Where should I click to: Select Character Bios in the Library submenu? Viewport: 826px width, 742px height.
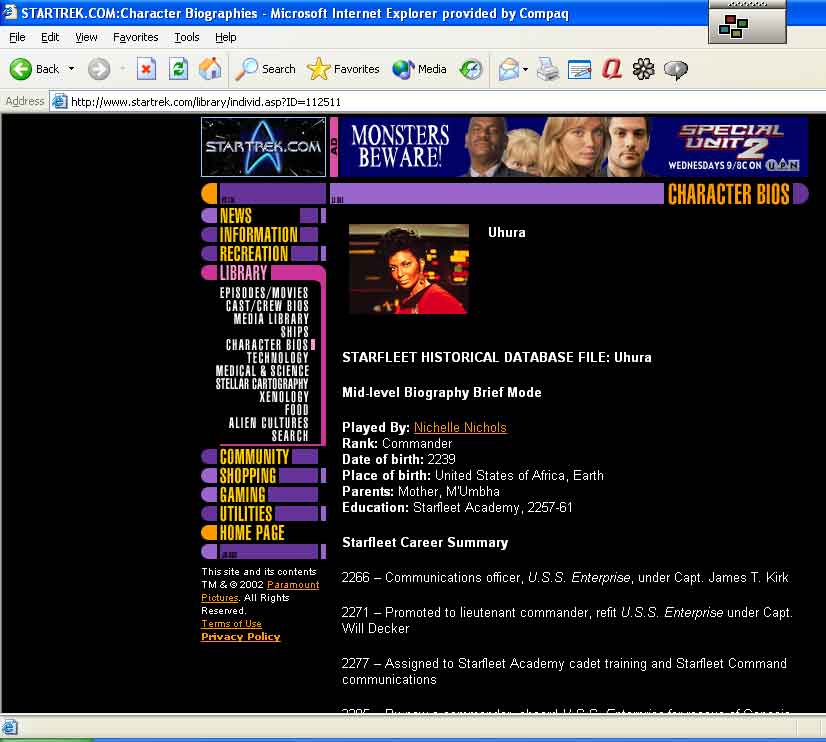click(x=267, y=345)
